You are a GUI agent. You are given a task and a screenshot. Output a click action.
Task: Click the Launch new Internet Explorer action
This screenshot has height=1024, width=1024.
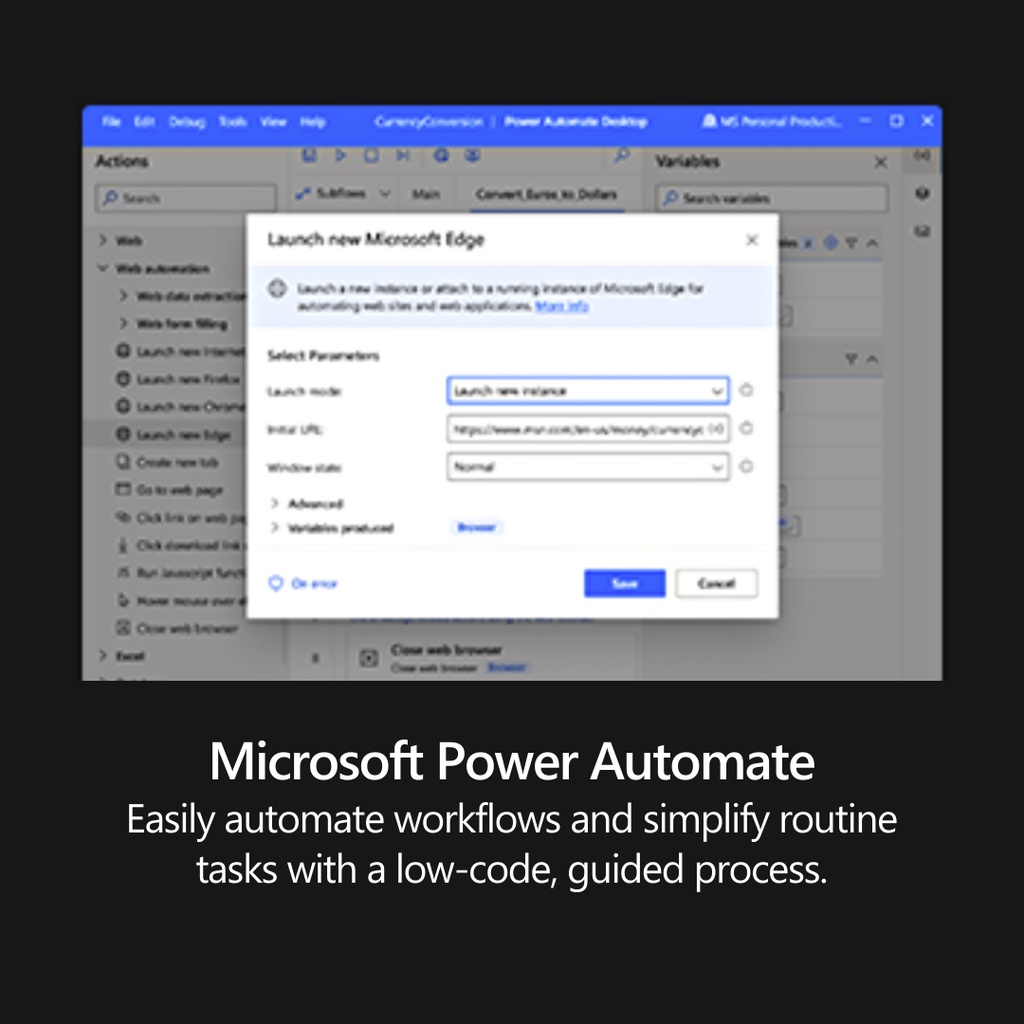pos(181,351)
